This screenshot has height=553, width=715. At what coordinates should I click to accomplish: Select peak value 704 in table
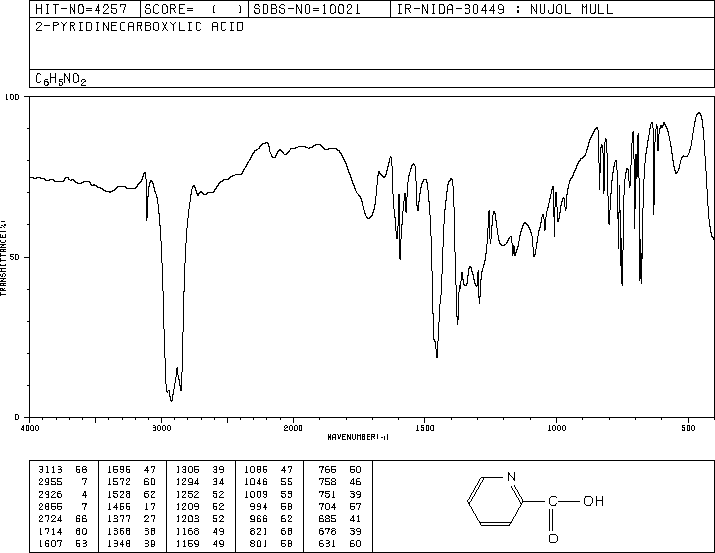click(327, 506)
